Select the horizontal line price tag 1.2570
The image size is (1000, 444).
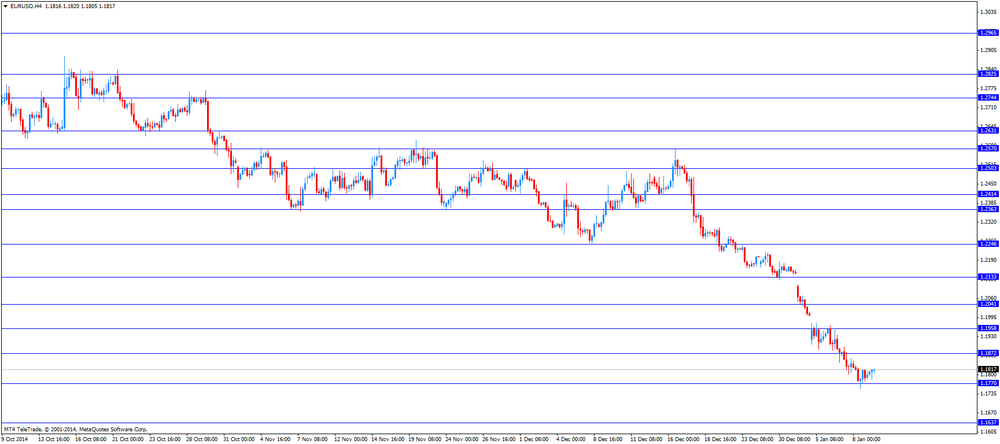[x=988, y=149]
